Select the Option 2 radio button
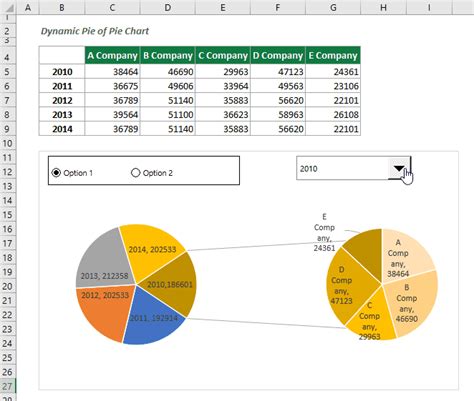The width and height of the screenshot is (474, 401). click(135, 173)
